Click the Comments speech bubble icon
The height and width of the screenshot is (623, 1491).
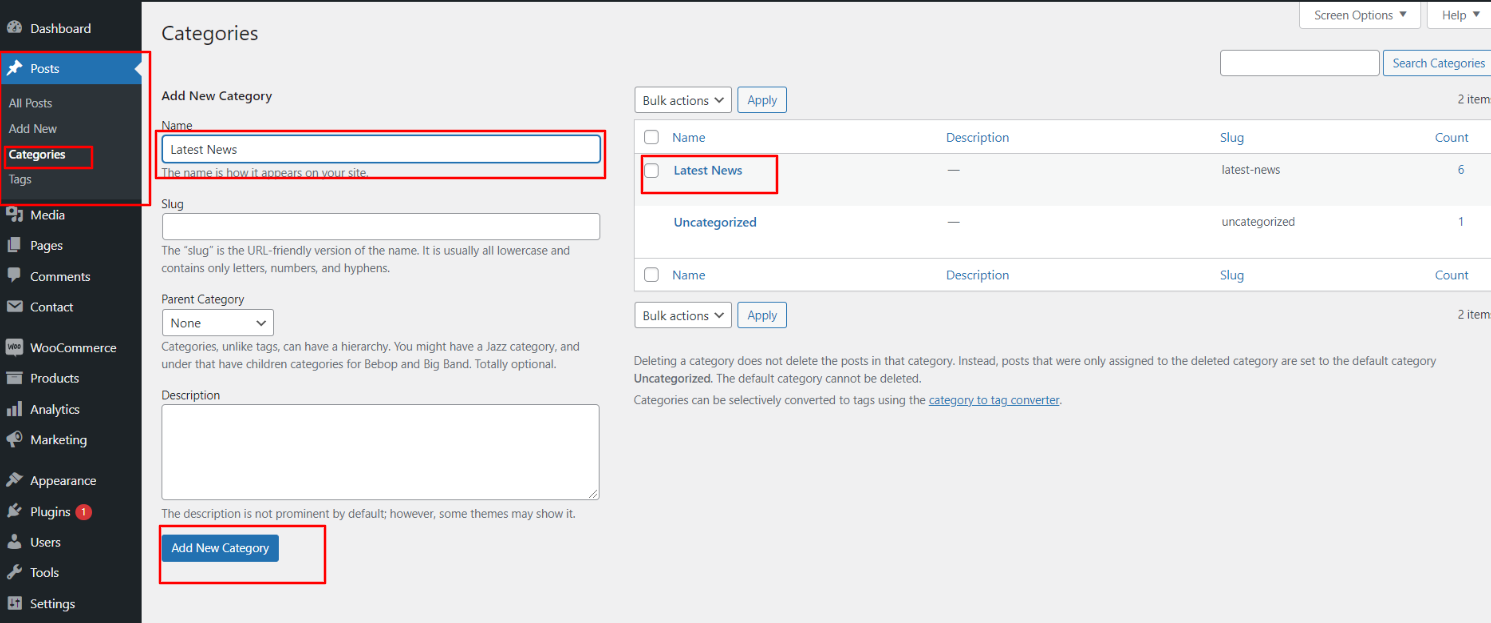click(14, 276)
